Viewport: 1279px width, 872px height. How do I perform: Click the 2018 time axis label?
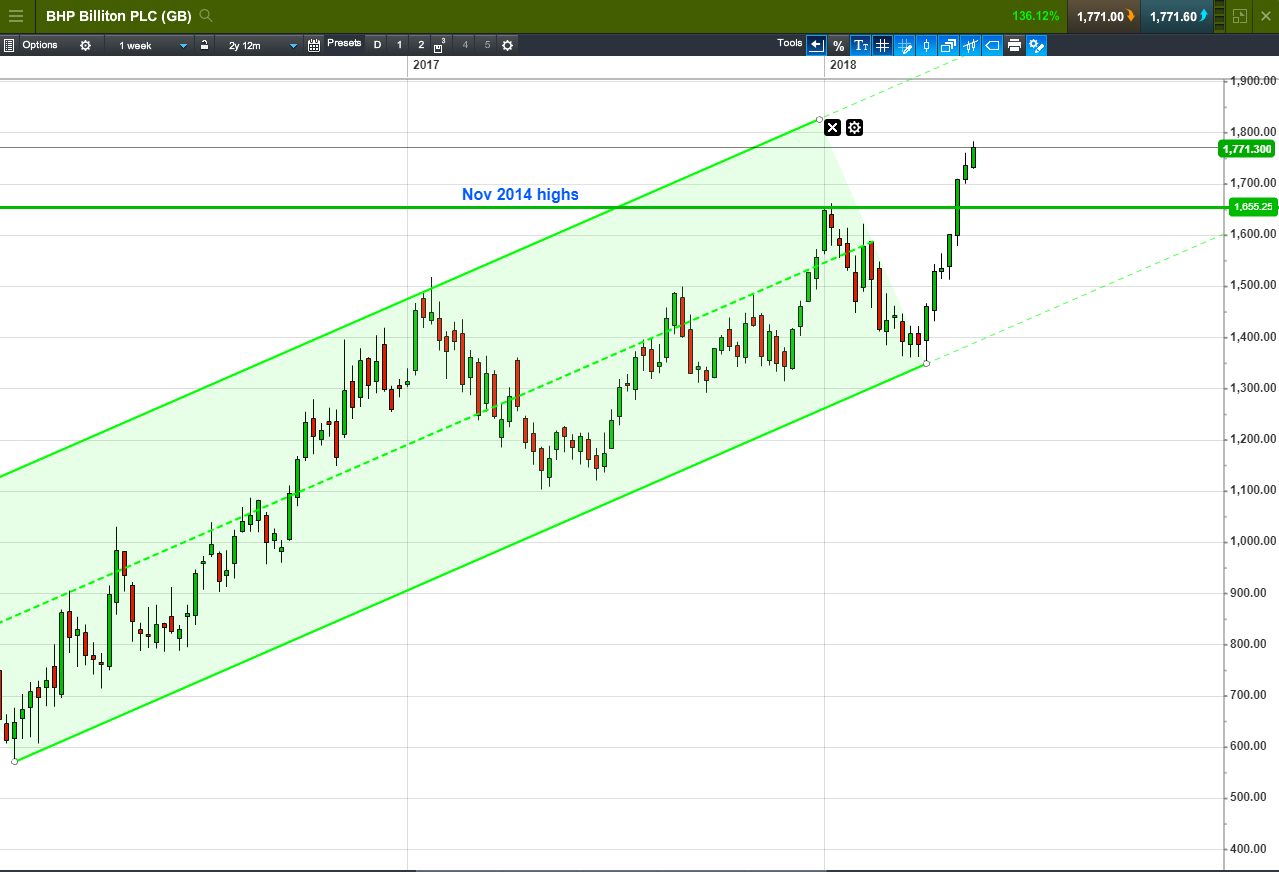tap(842, 65)
